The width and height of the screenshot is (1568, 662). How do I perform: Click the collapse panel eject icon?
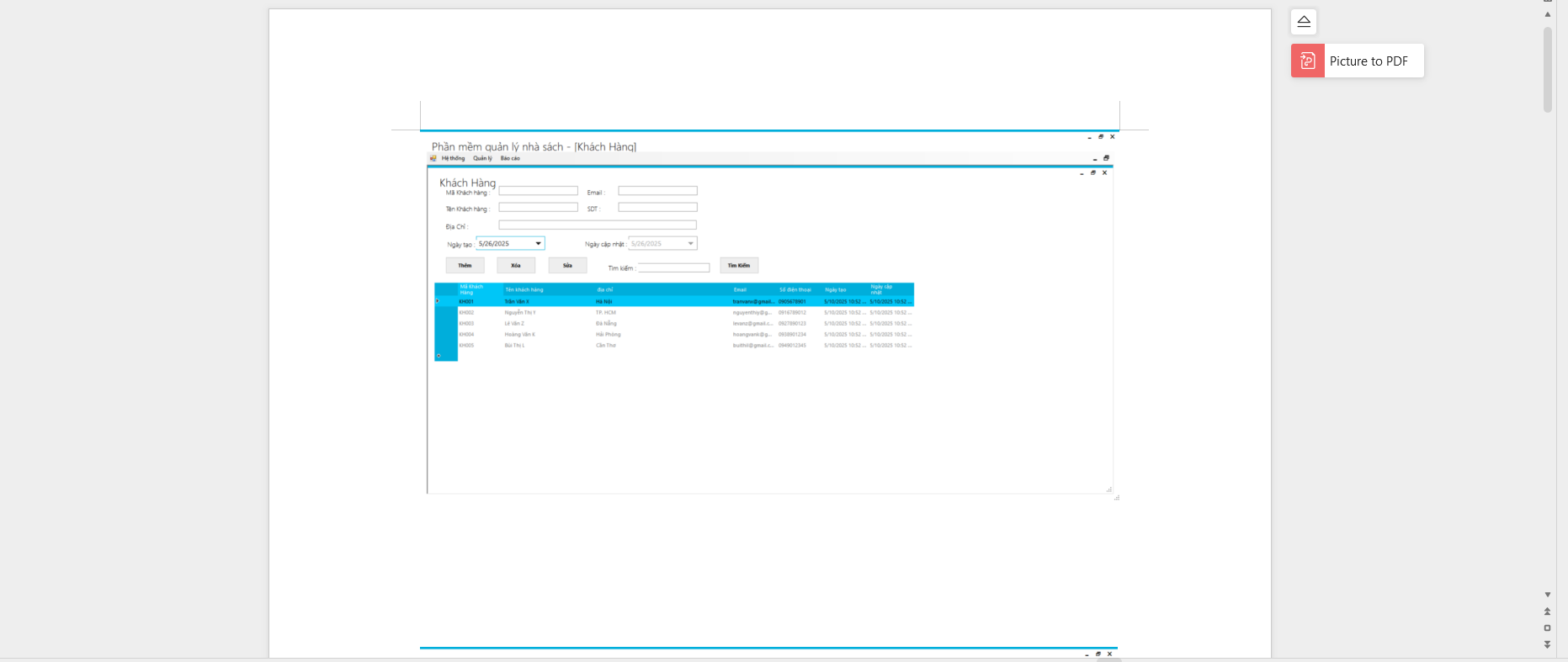[1304, 22]
